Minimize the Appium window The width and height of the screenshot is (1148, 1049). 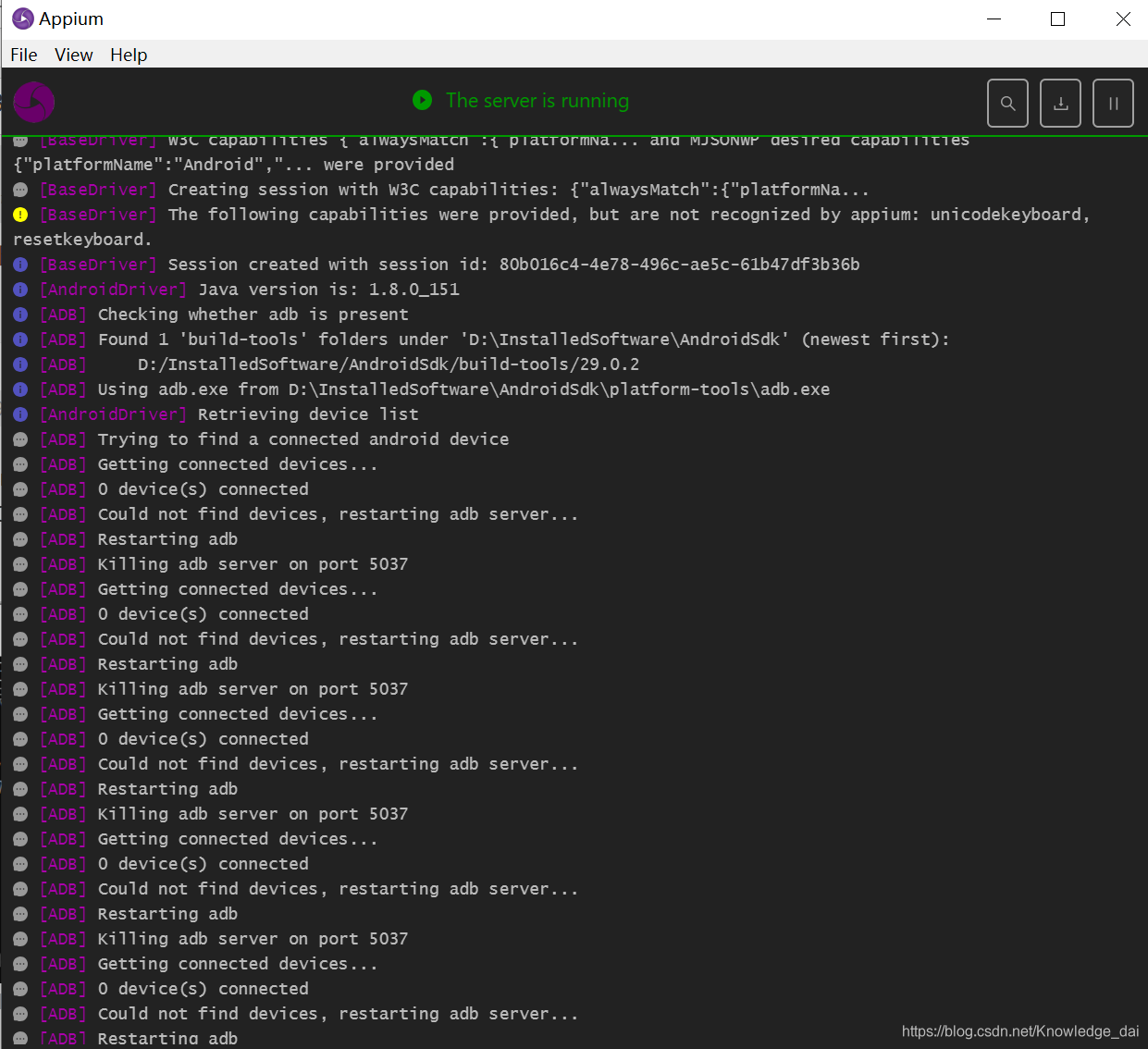tap(994, 19)
